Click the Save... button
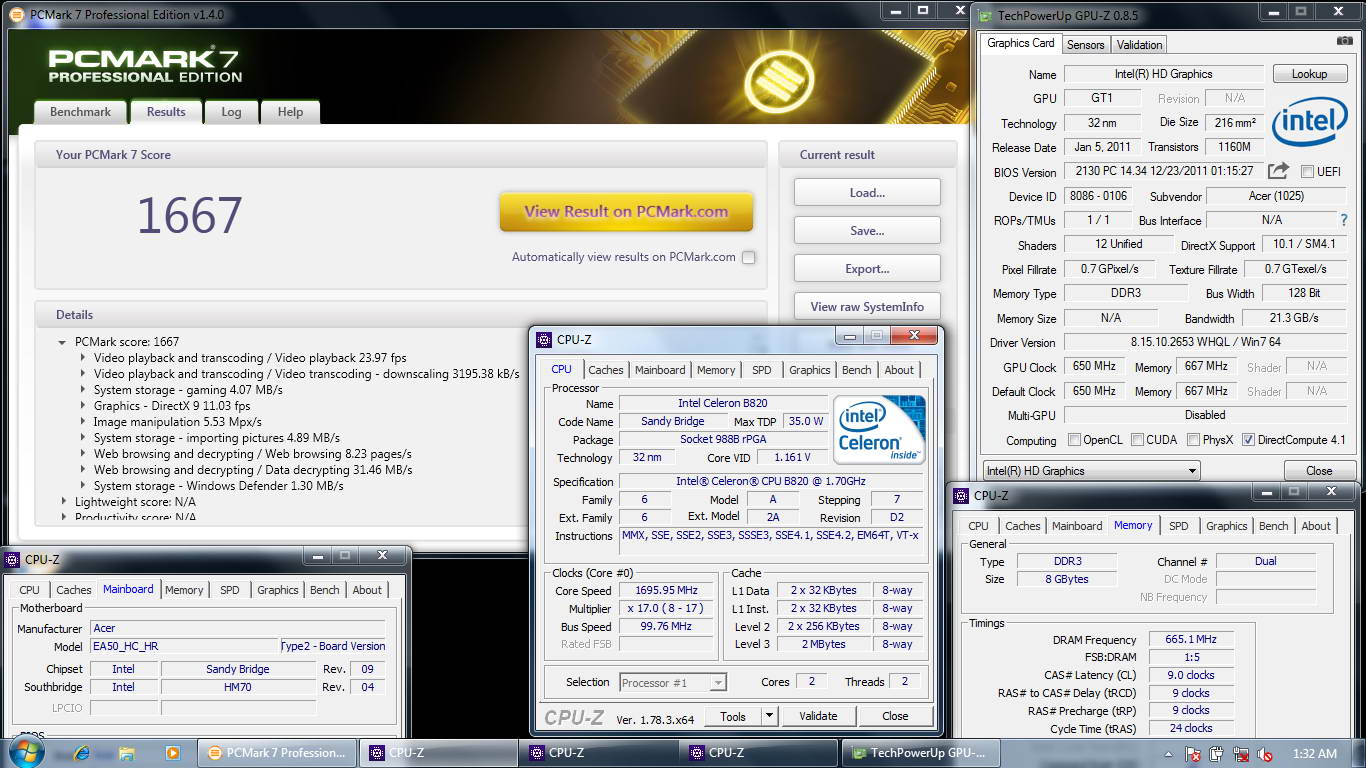 tap(867, 231)
